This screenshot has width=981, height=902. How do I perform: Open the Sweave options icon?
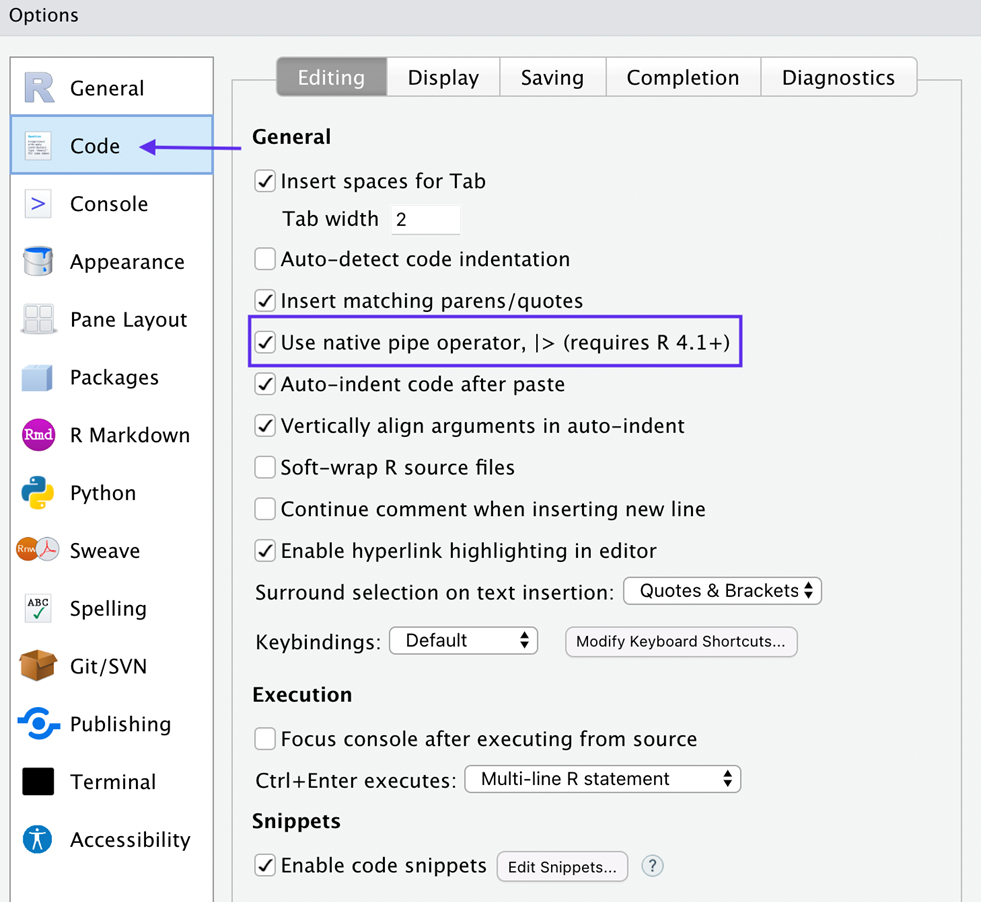coord(38,551)
